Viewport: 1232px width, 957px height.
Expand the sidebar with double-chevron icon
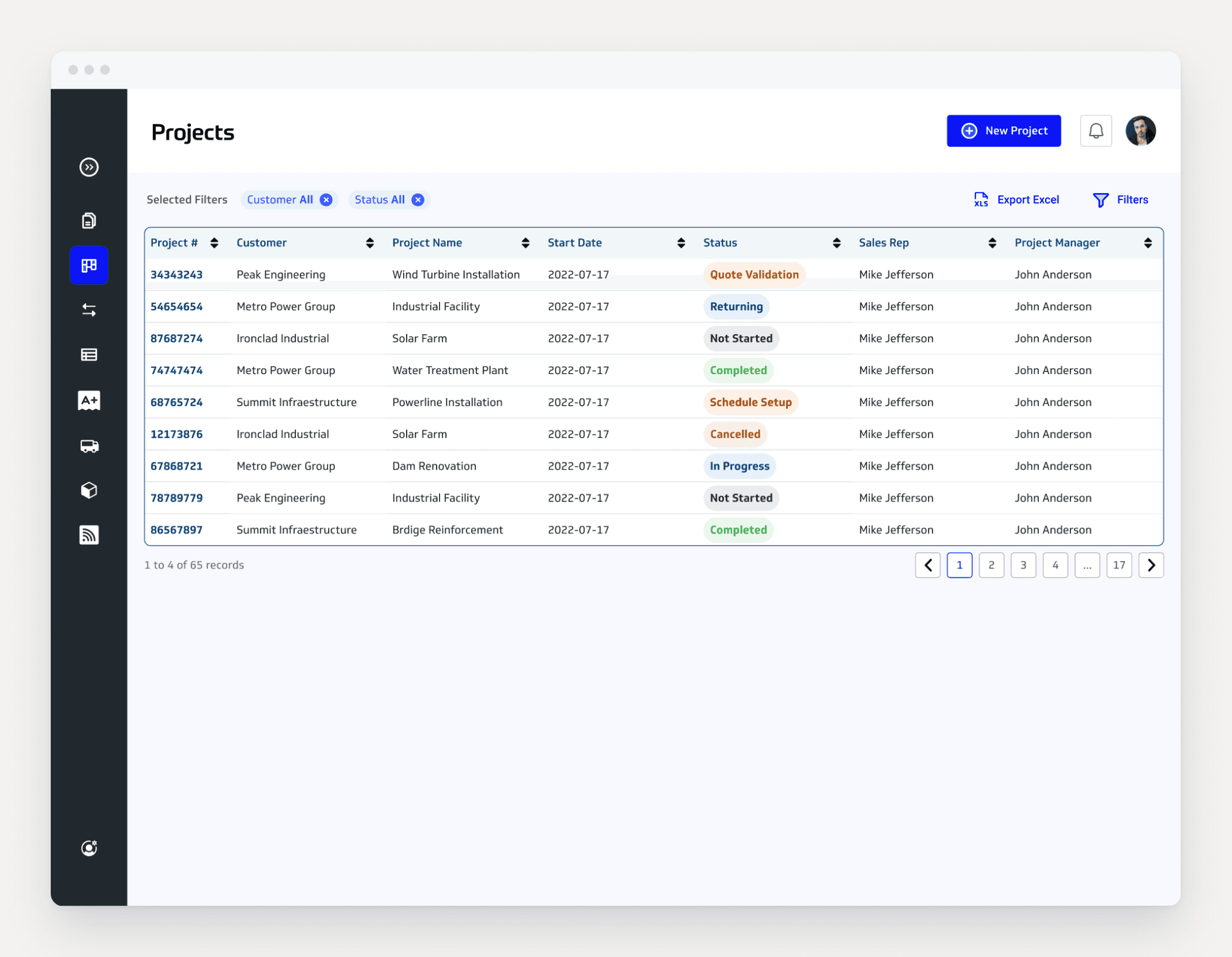(x=89, y=167)
